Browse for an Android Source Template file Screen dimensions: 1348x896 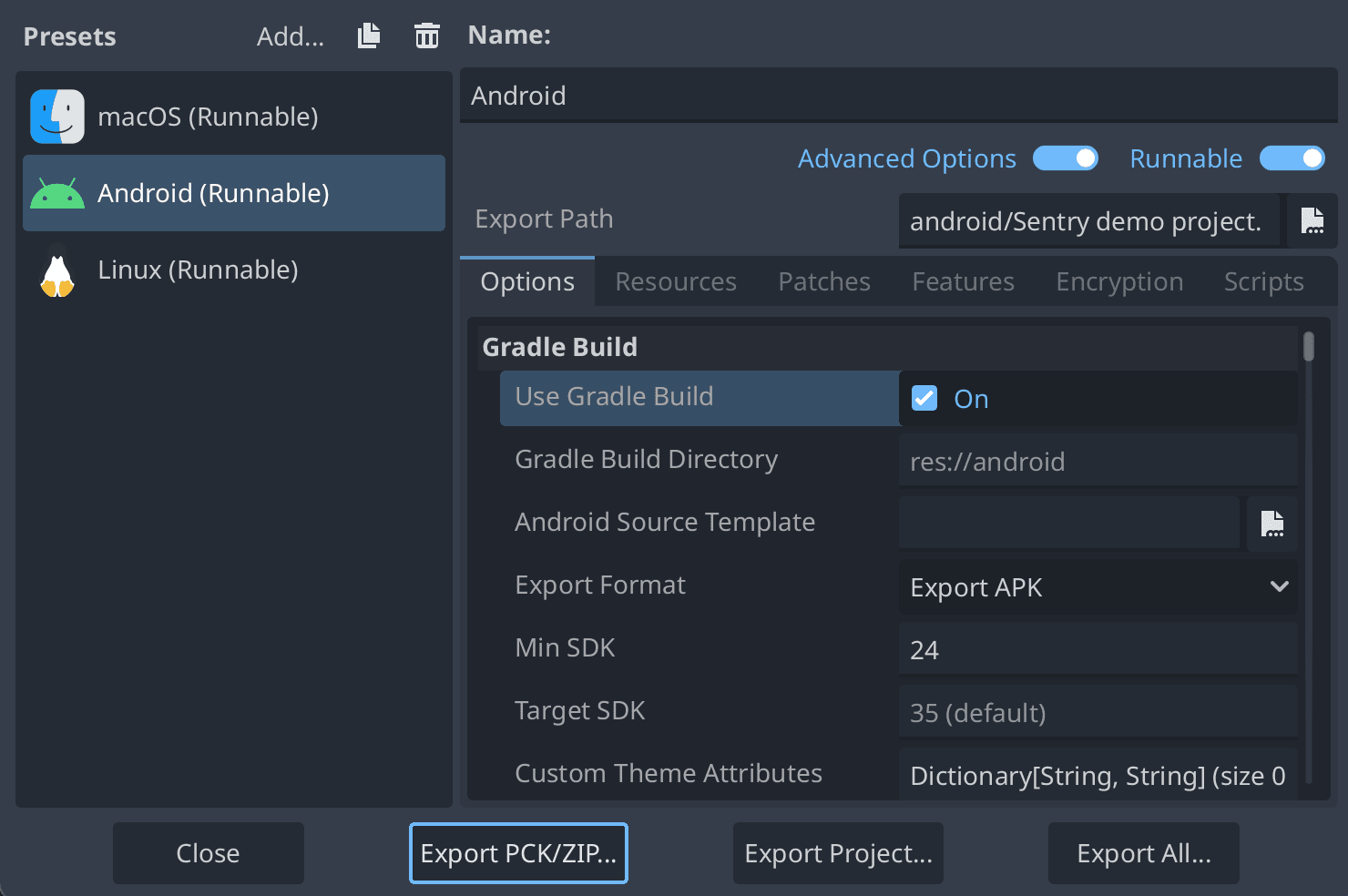point(1272,524)
